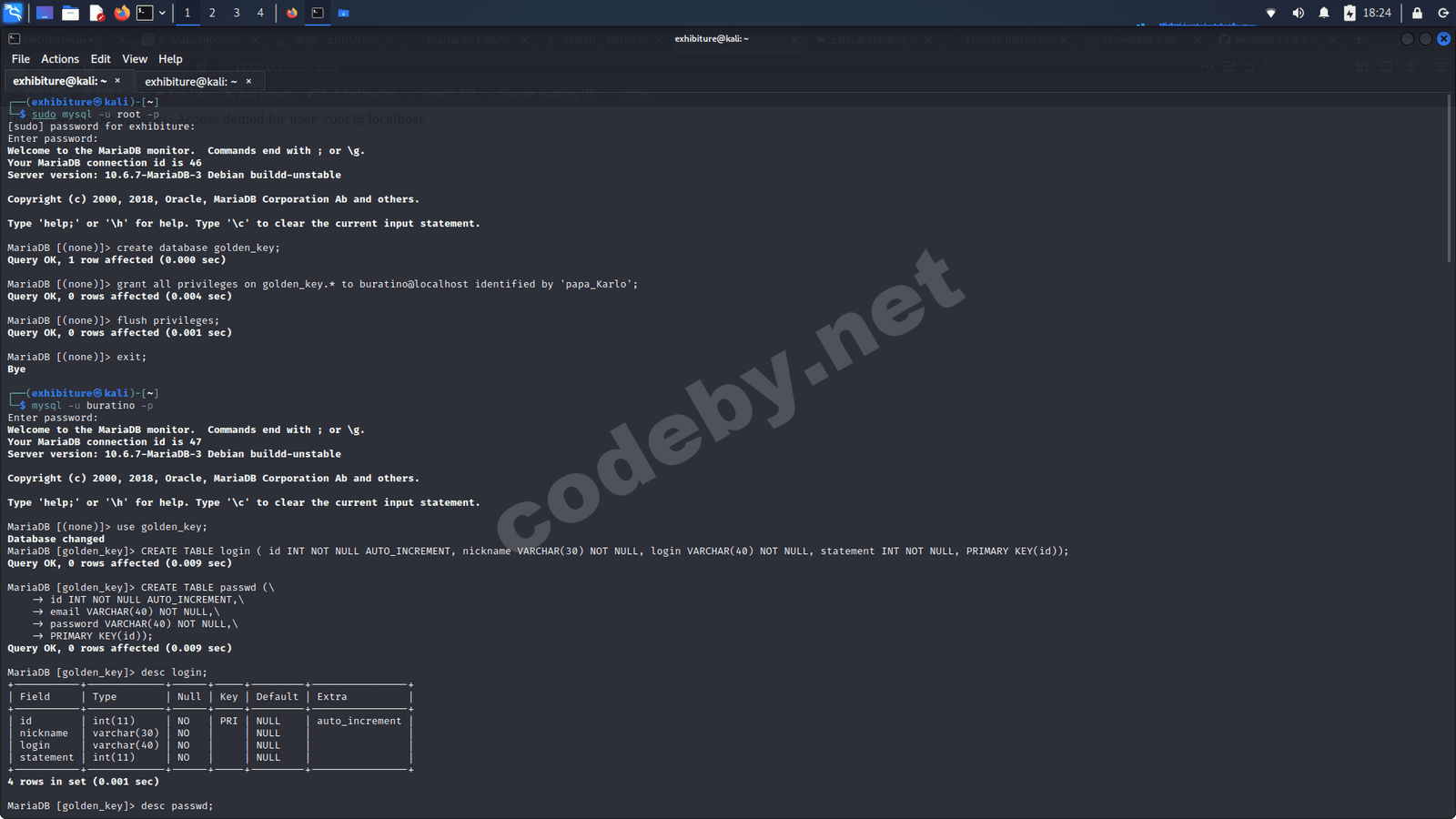The width and height of the screenshot is (1456, 819).
Task: Open the Kali applications menu
Action: click(x=13, y=13)
